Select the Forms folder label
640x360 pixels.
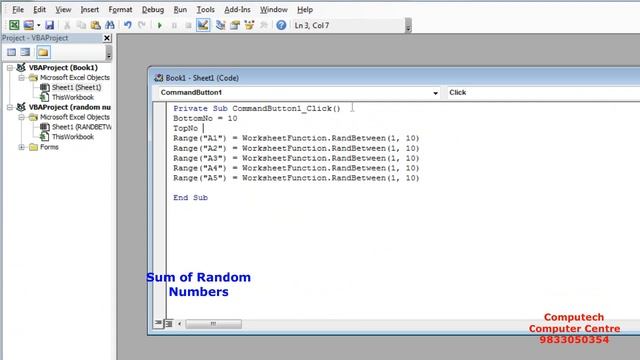point(49,147)
